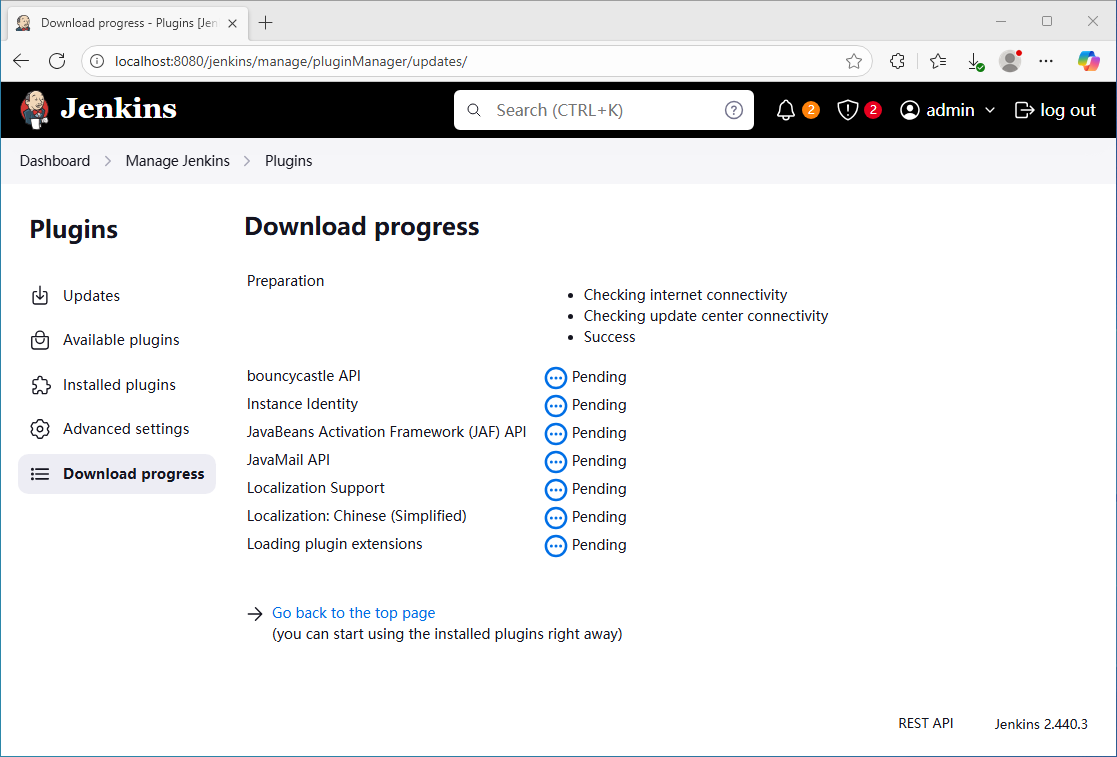Viewport: 1117px width, 757px height.
Task: Click the Instance Identity plugin name
Action: pyautogui.click(x=302, y=404)
